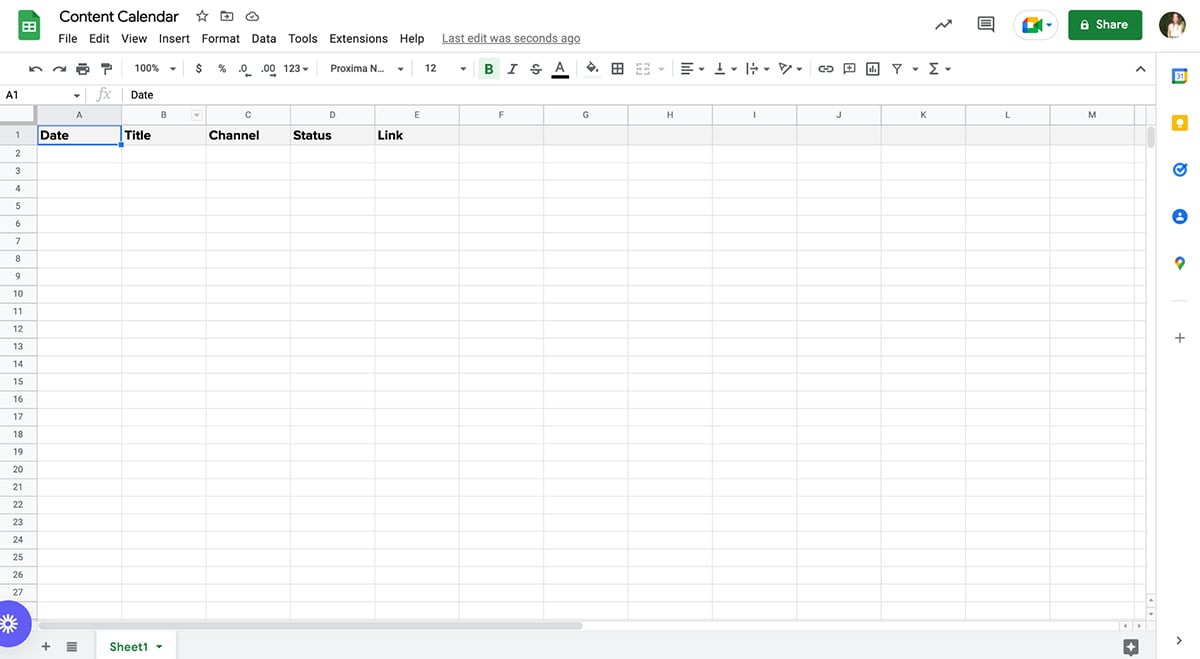1200x659 pixels.
Task: Open Google Keep in the side panel
Action: (1179, 122)
